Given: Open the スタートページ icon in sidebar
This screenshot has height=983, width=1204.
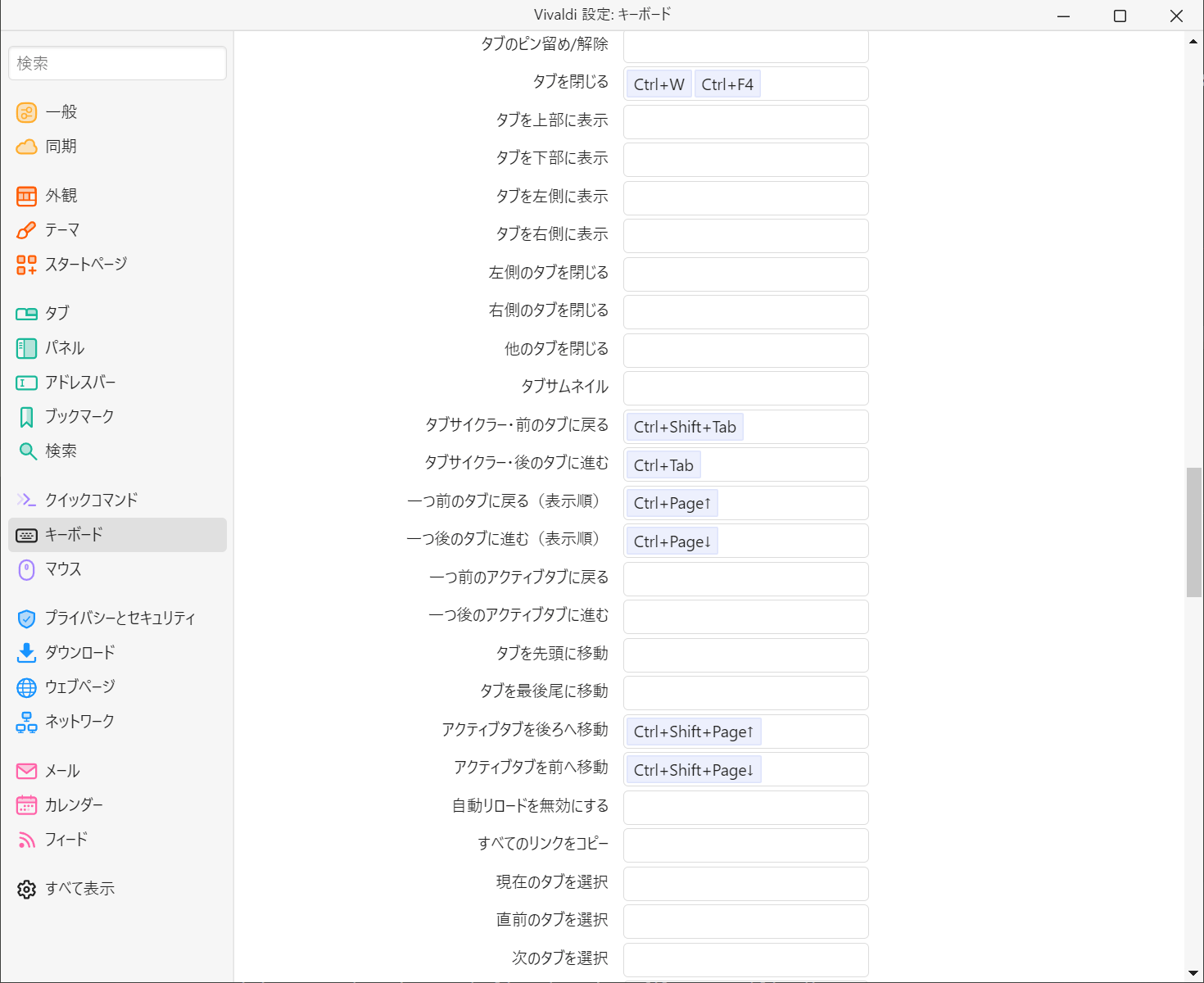Looking at the screenshot, I should coord(26,265).
